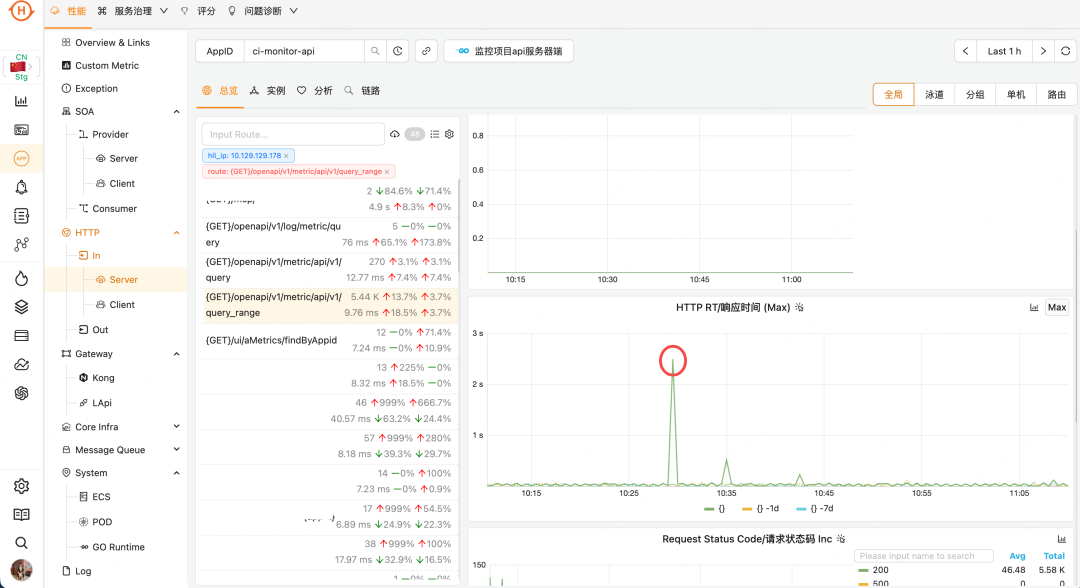Viewport: 1080px width, 588px height.
Task: Refresh data with the reload icon
Action: (x=1065, y=51)
